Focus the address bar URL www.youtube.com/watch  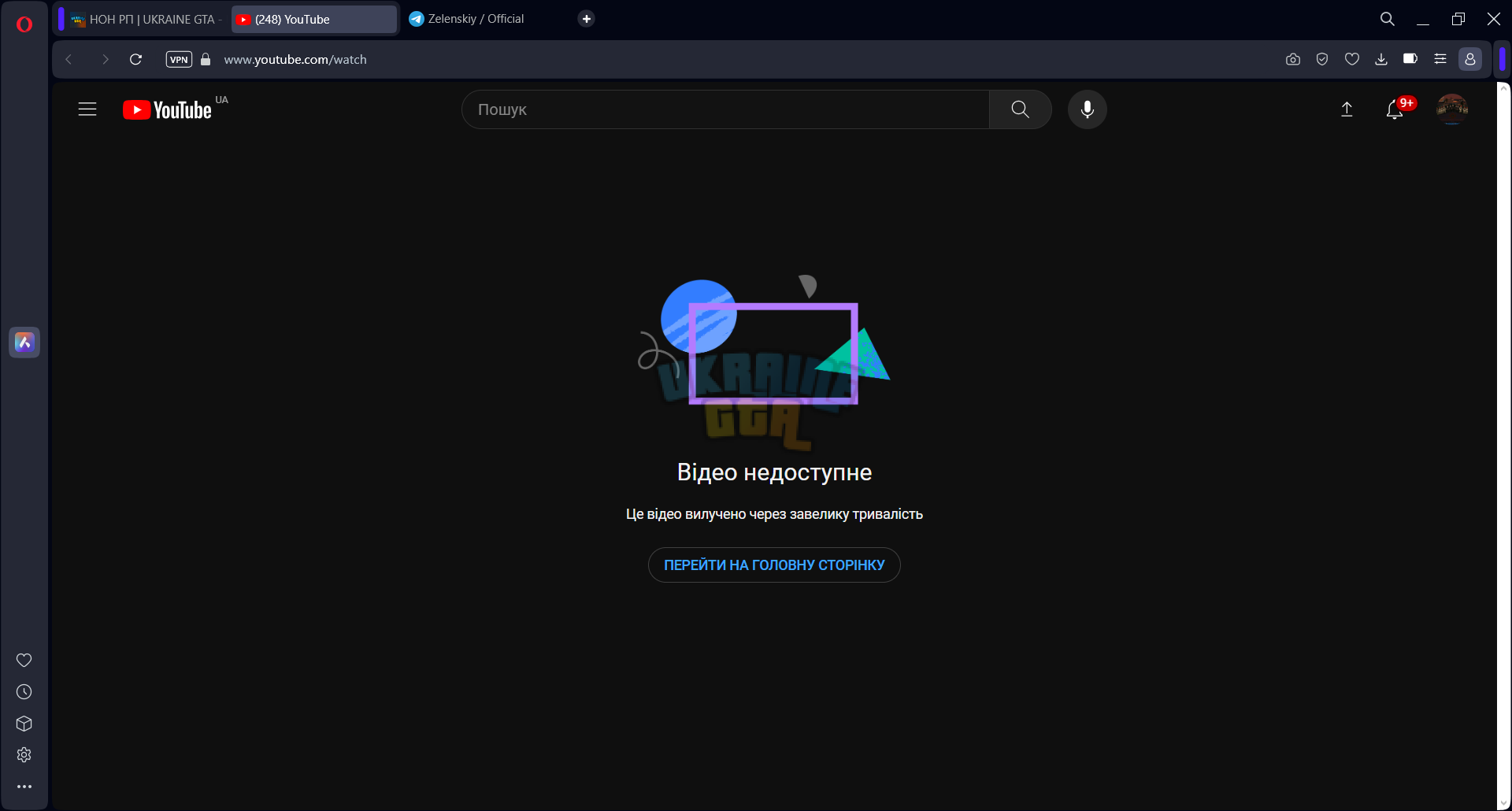[295, 60]
